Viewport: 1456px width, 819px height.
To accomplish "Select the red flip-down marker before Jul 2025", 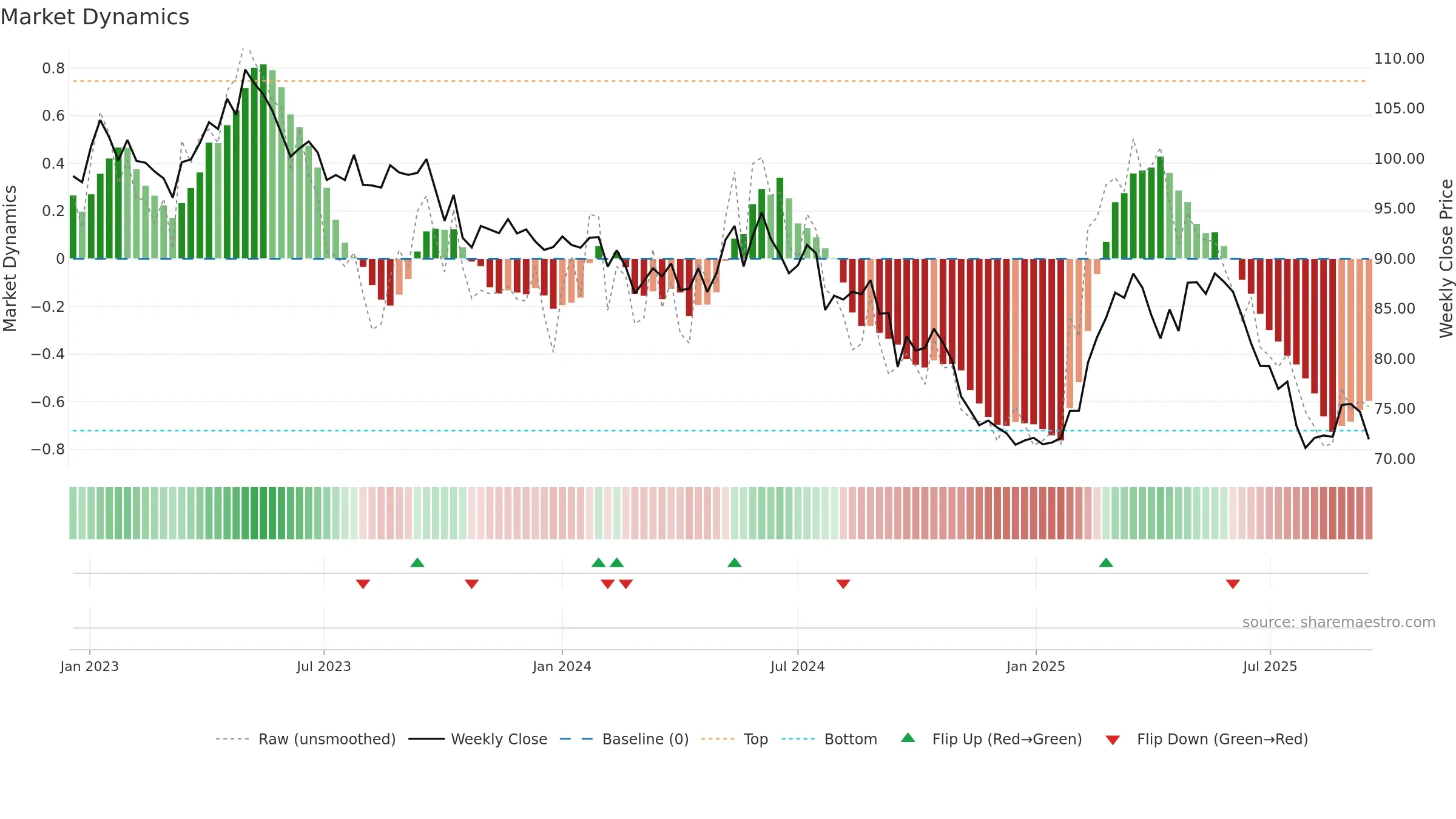I will (1233, 584).
